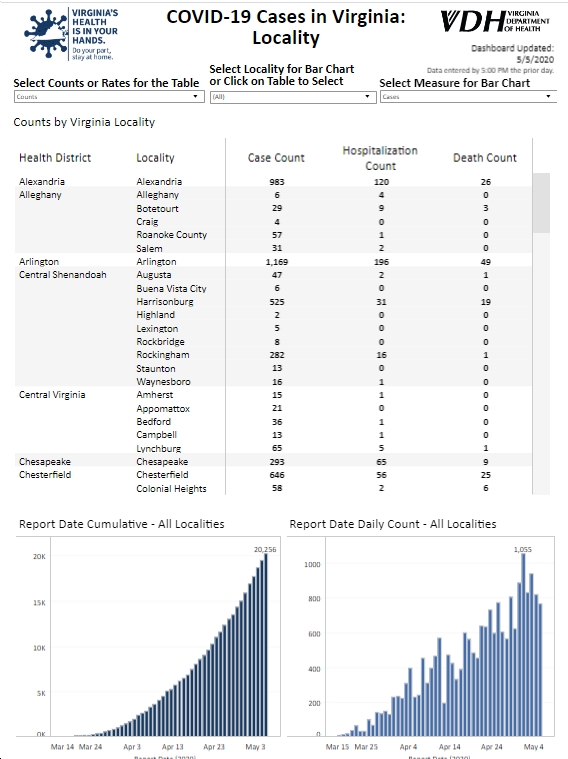Click the Virginia's Health virus logo
Image resolution: width=568 pixels, height=759 pixels.
[71, 34]
